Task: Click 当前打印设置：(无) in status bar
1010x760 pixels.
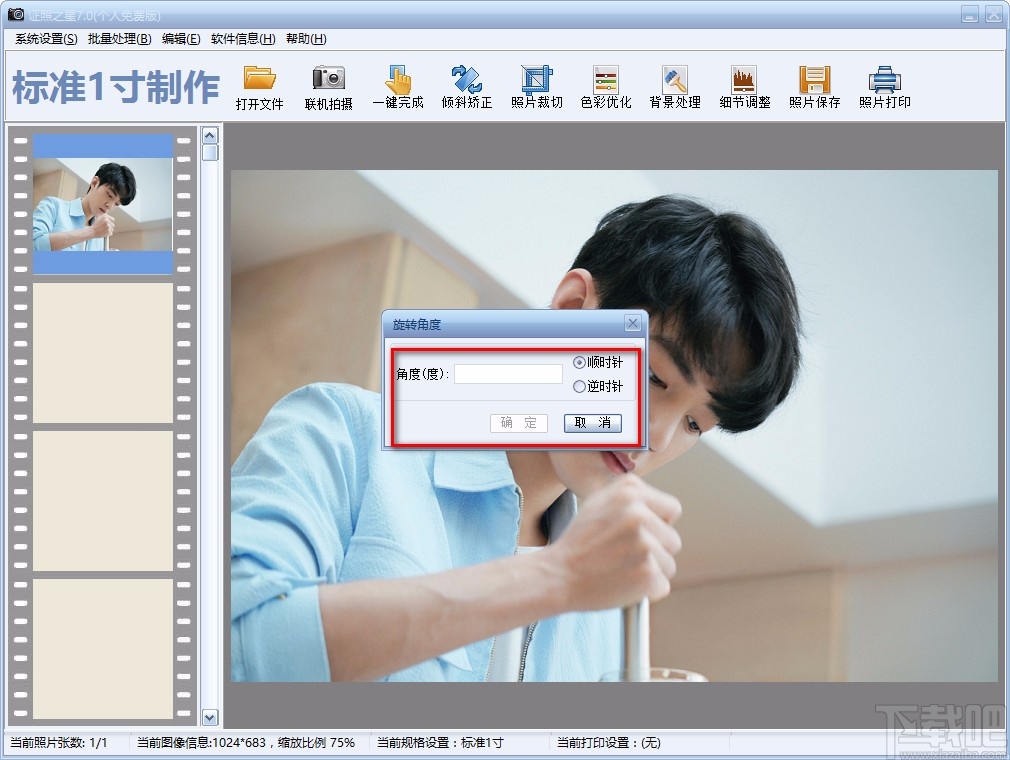Action: (609, 743)
